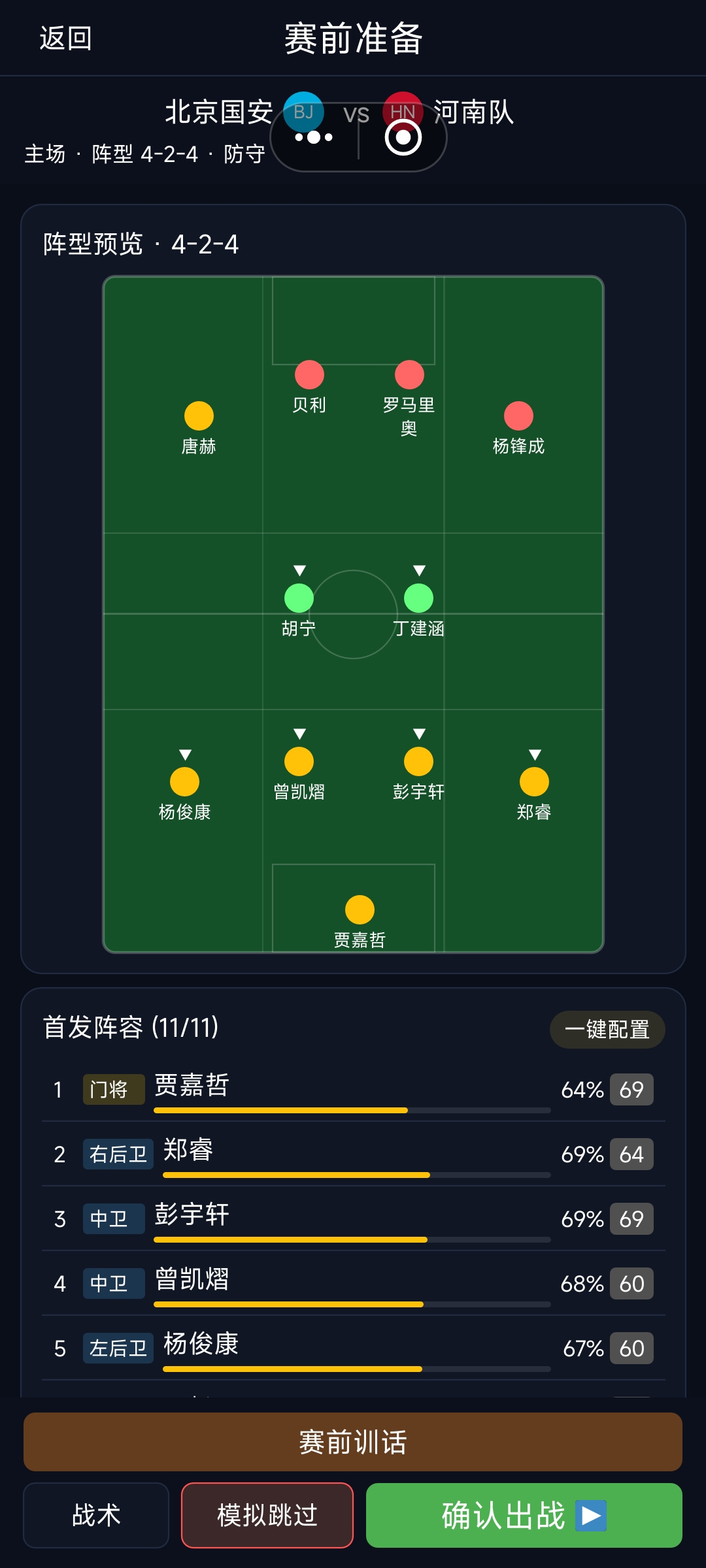Click the BJ team badge

click(303, 112)
